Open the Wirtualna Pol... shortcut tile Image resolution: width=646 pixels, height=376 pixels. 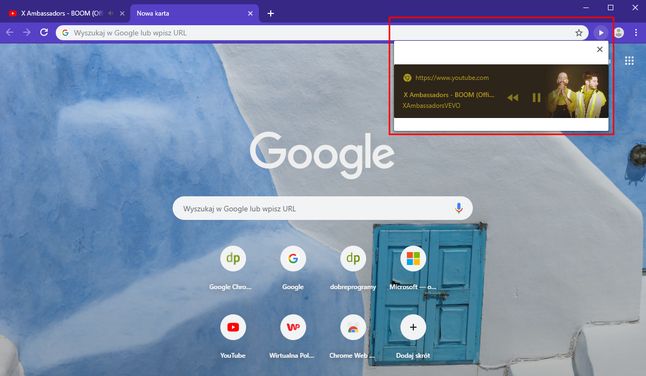point(293,337)
